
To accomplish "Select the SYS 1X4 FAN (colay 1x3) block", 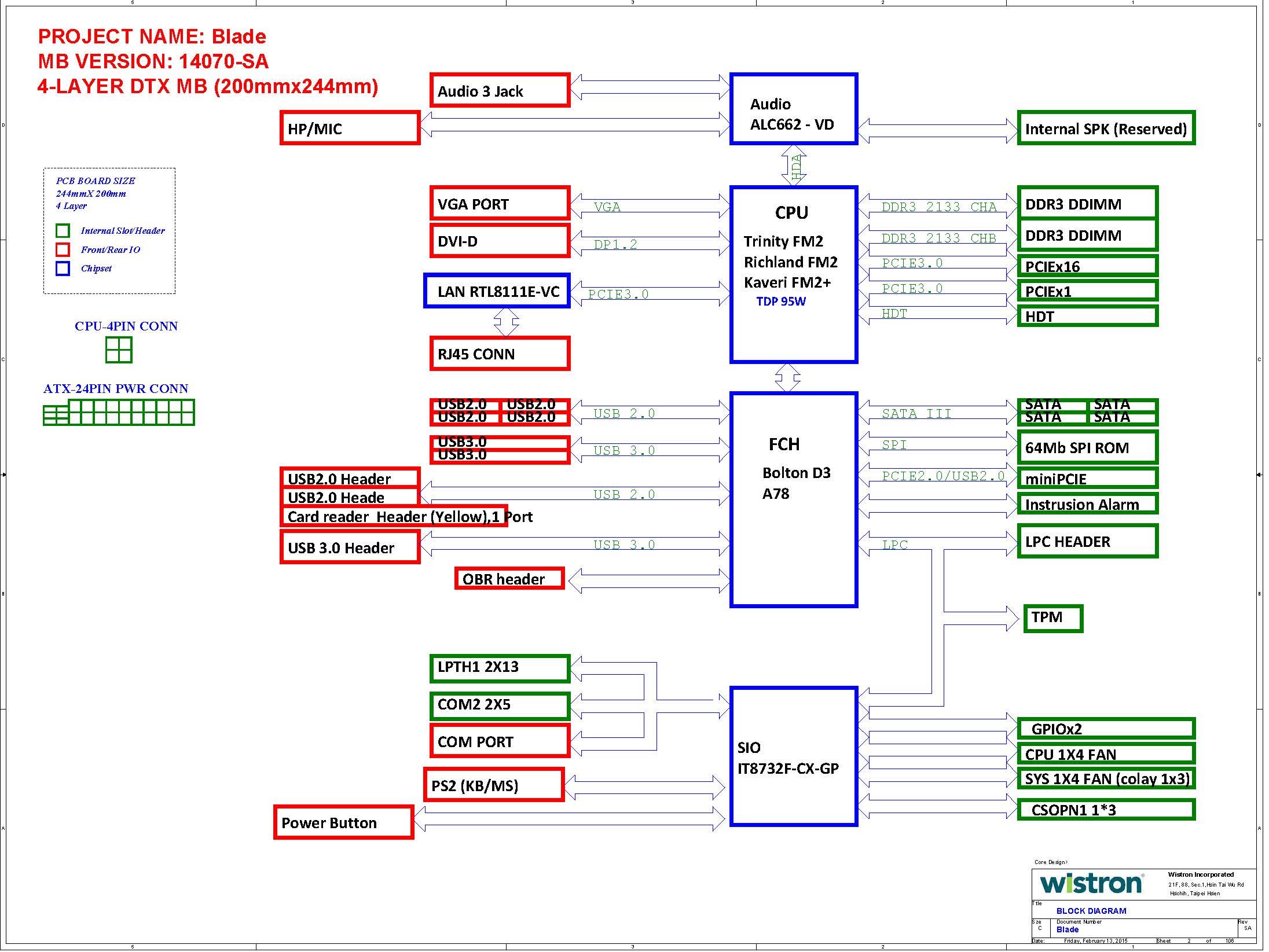I will (1106, 778).
